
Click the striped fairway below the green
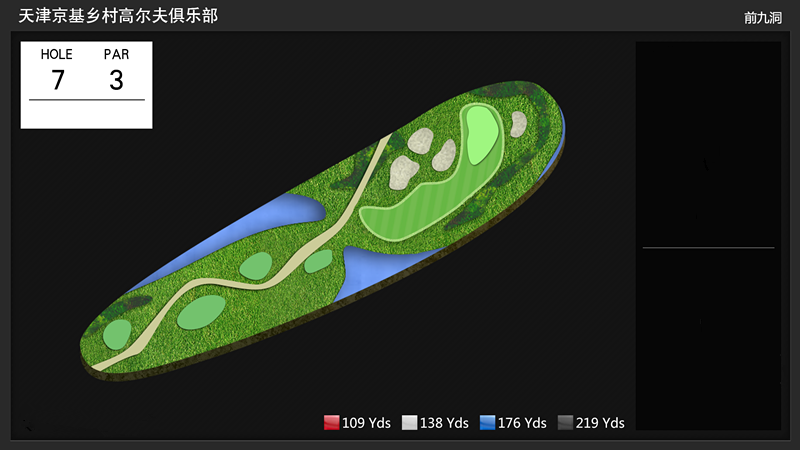418,209
